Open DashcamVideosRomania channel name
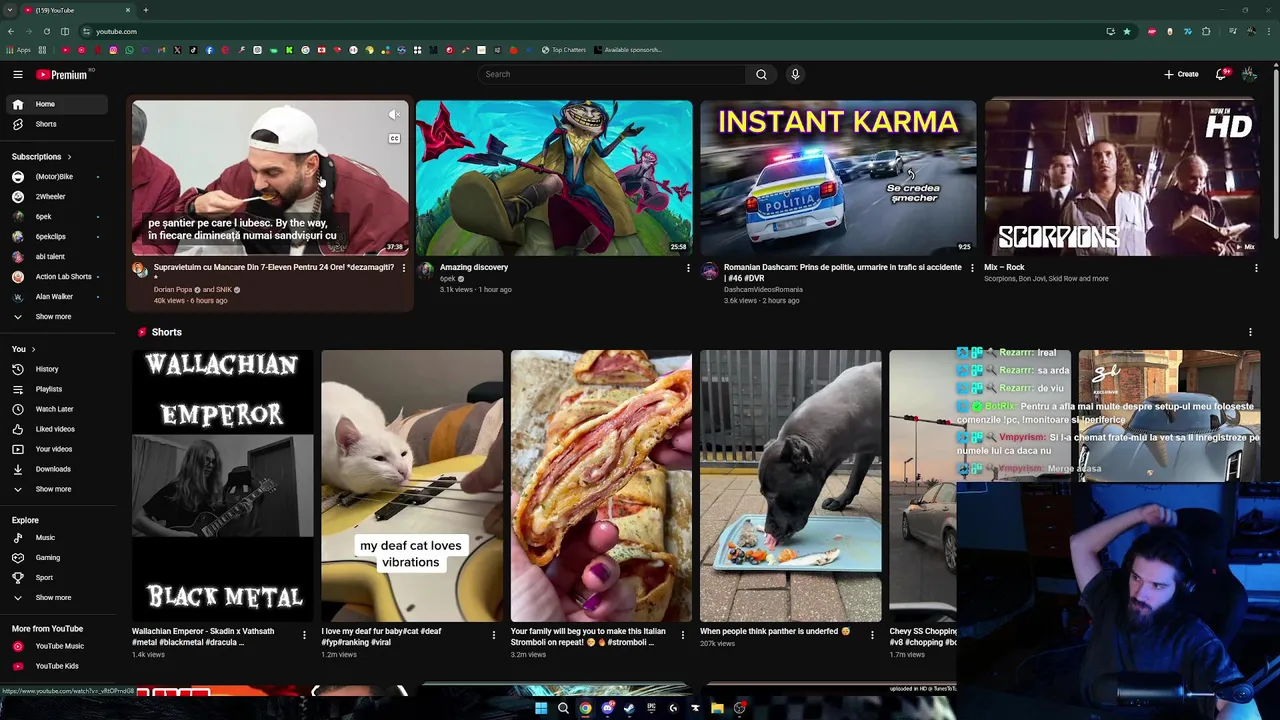Image resolution: width=1280 pixels, height=720 pixels. coord(763,290)
